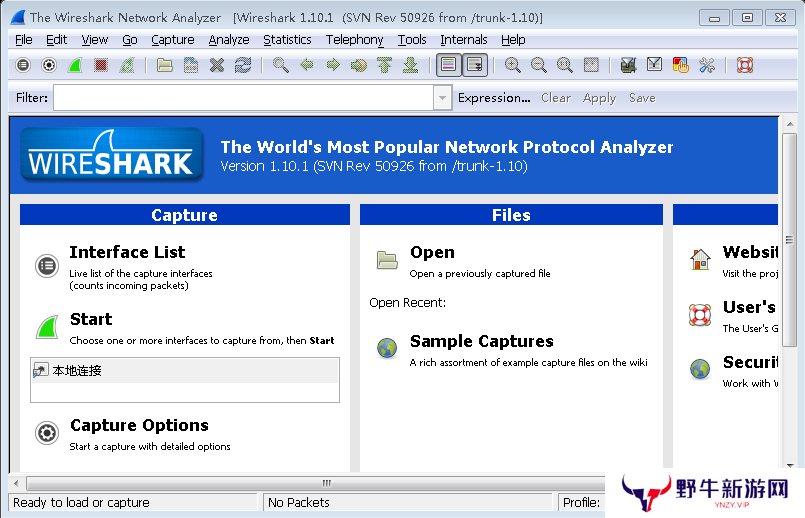This screenshot has width=805, height=518.
Task: Zoom in toolbar icon
Action: click(512, 65)
